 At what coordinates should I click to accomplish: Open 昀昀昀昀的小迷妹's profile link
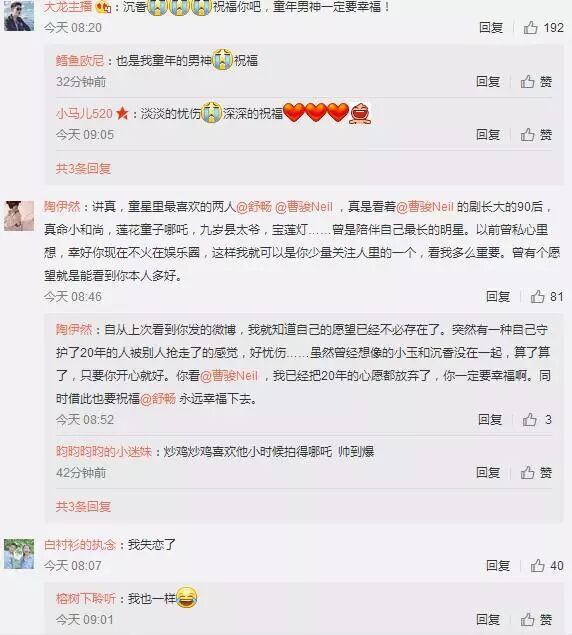click(x=104, y=452)
